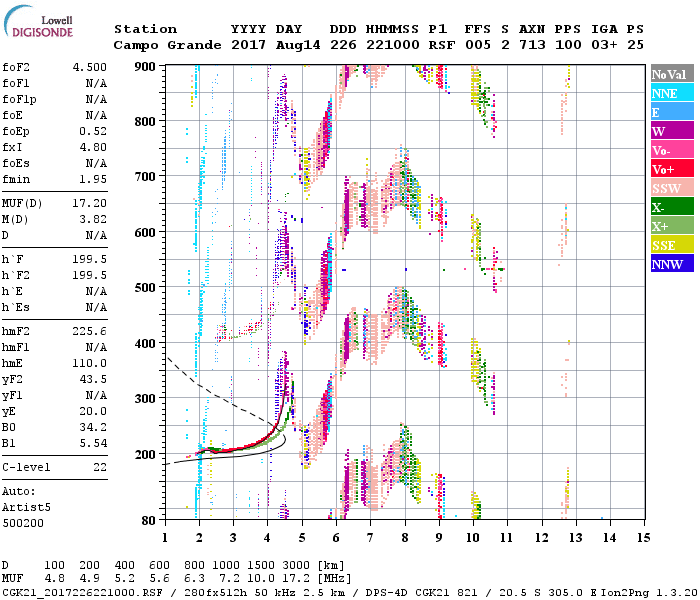Click the light green X+ legend swatch

(671, 226)
